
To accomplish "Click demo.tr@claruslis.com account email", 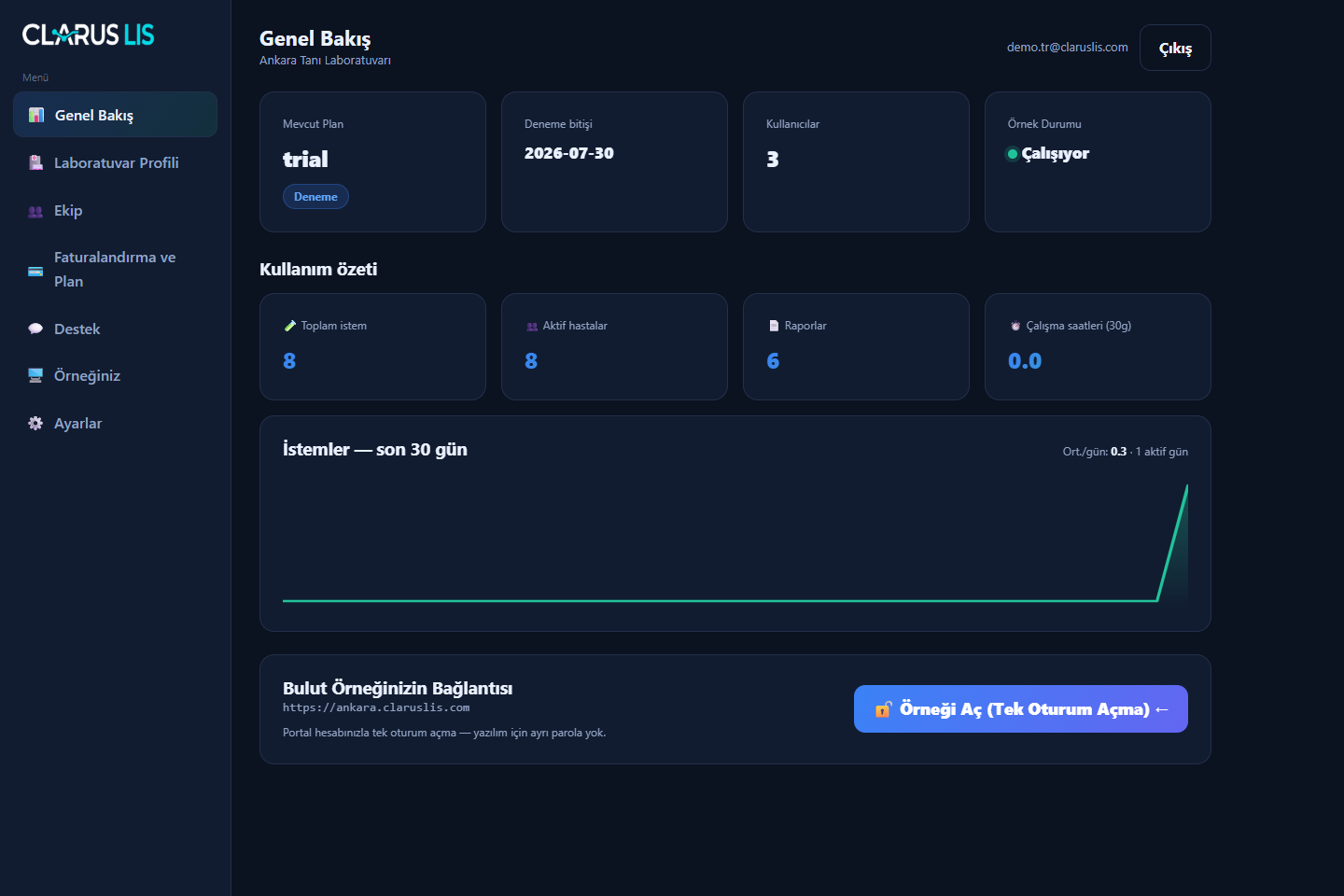I will tap(1067, 47).
